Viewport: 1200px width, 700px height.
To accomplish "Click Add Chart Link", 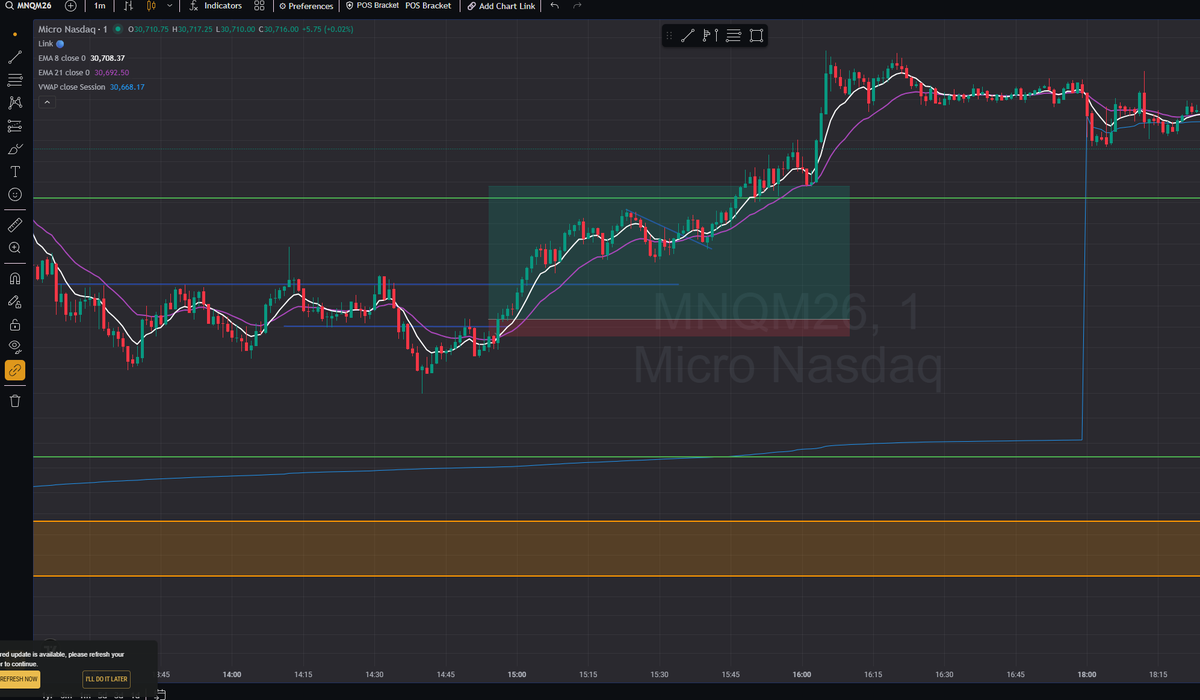I will click(x=501, y=6).
